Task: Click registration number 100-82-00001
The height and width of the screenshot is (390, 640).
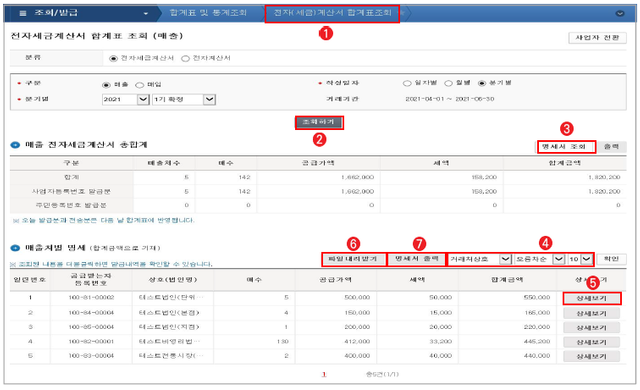Action: click(x=91, y=341)
